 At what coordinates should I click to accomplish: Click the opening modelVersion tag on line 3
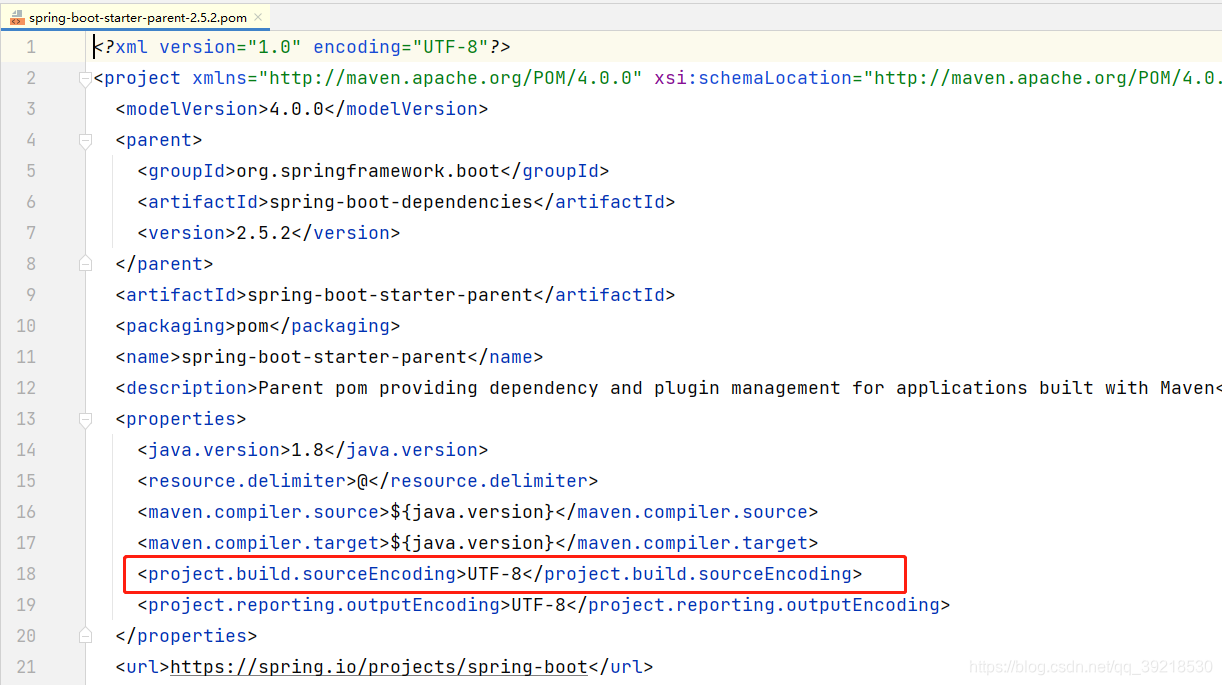[x=192, y=110]
